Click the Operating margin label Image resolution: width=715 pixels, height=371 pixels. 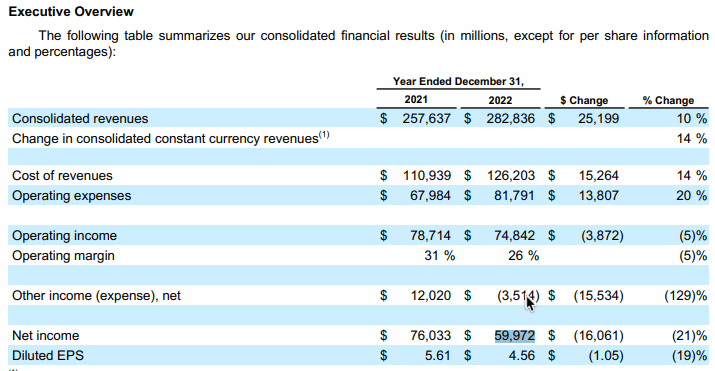(63, 256)
